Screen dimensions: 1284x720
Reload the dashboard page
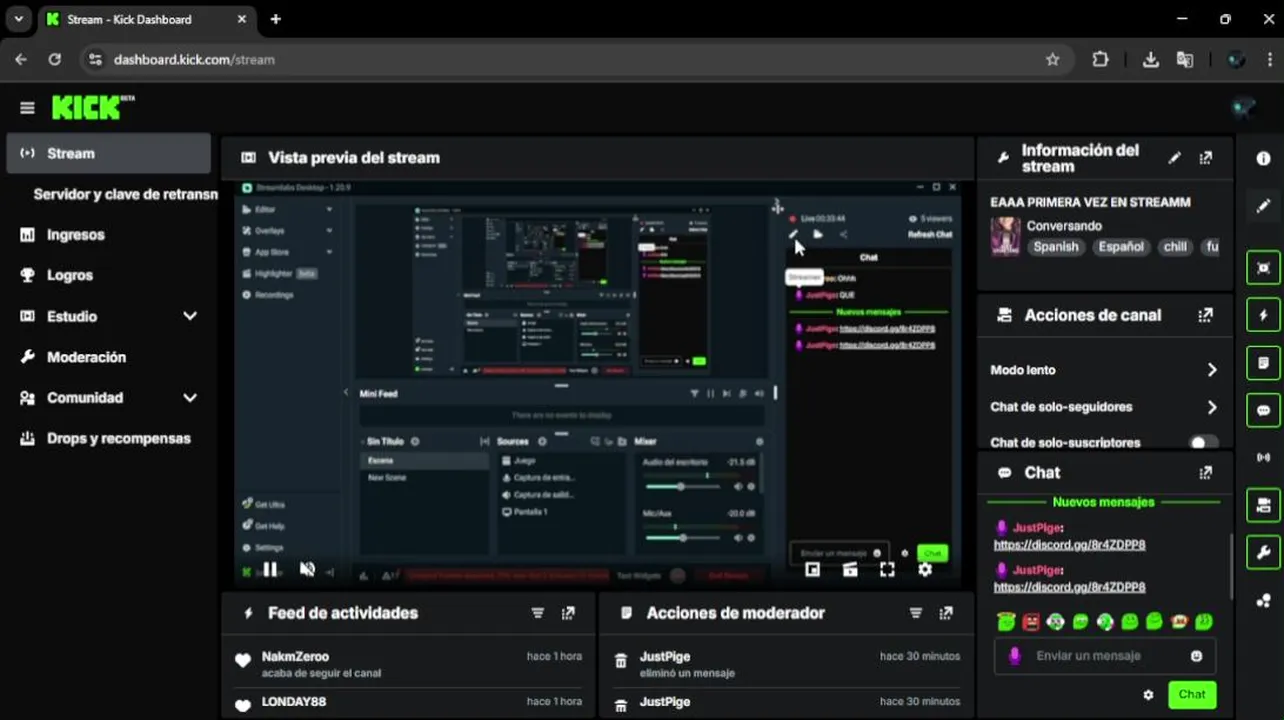point(54,60)
